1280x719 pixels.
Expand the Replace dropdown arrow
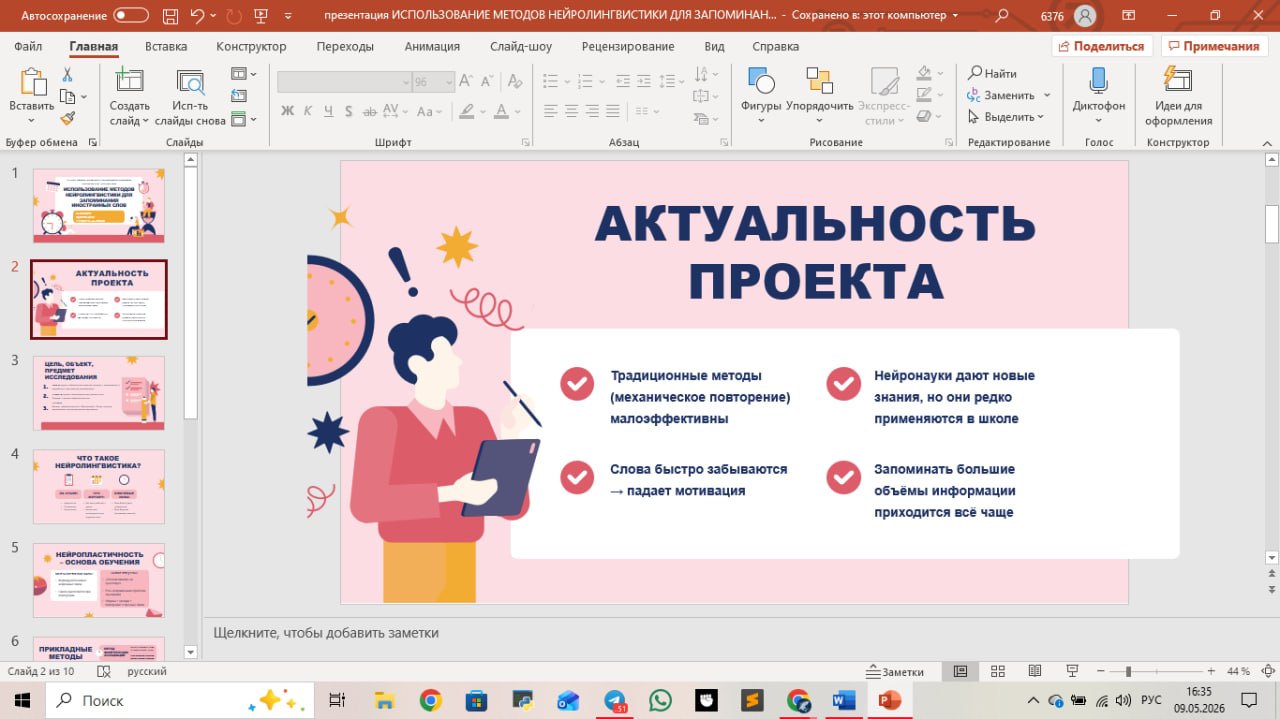(1047, 95)
